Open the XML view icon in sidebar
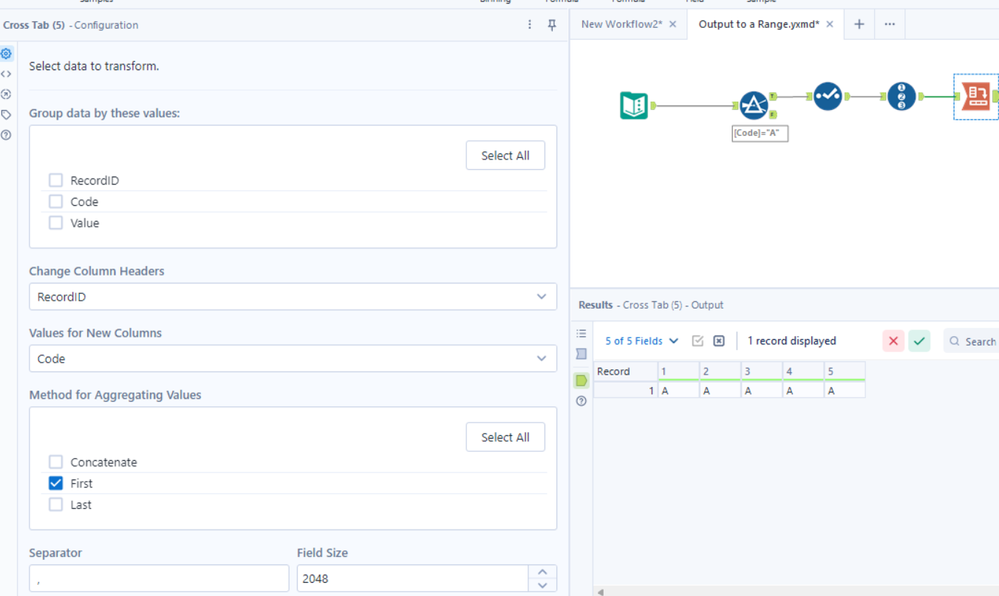Viewport: 999px width, 596px height. click(6, 74)
